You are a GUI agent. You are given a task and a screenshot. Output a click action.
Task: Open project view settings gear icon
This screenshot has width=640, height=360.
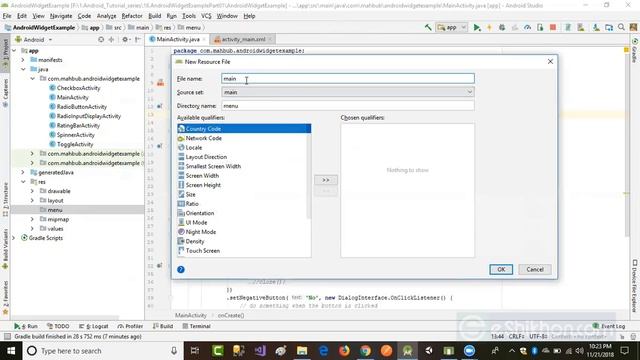[125, 40]
